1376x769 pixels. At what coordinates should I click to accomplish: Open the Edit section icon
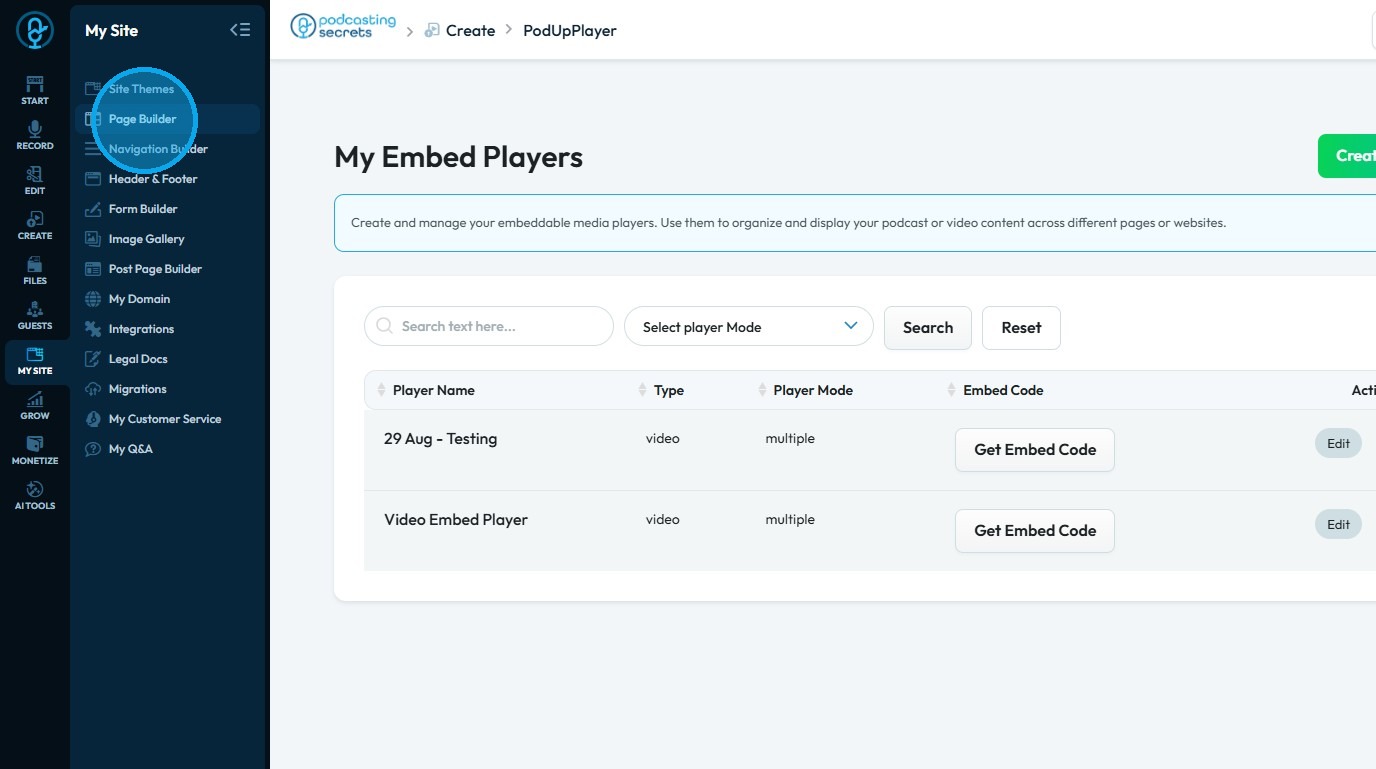tap(35, 179)
